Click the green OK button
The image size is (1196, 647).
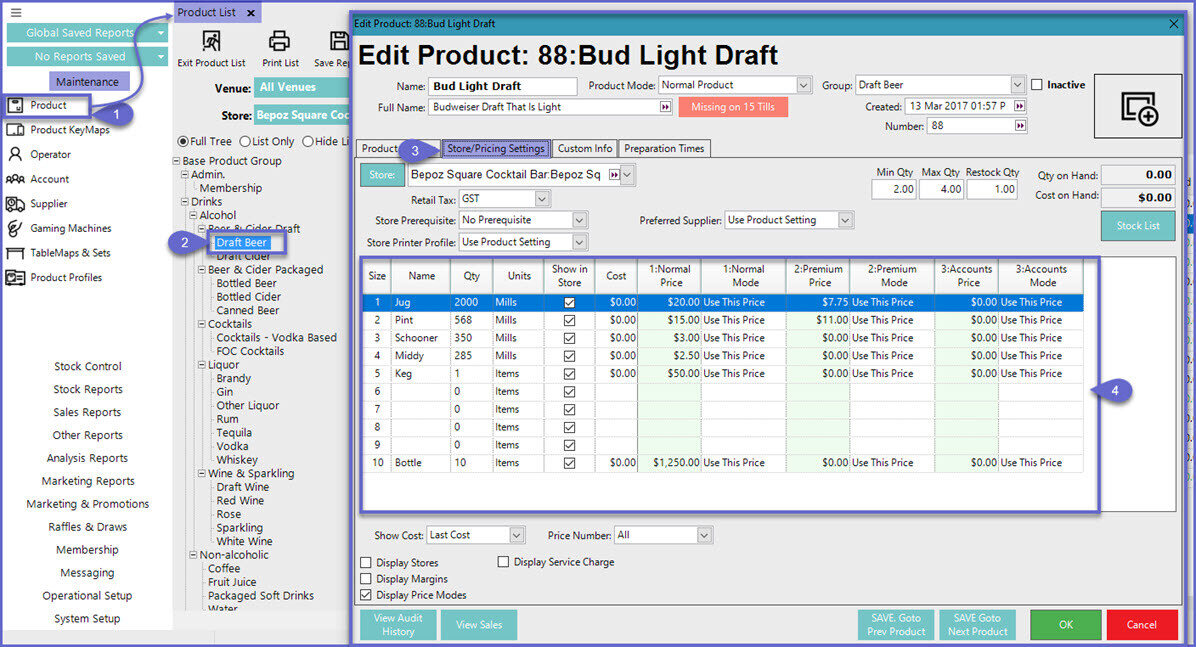click(x=1065, y=625)
